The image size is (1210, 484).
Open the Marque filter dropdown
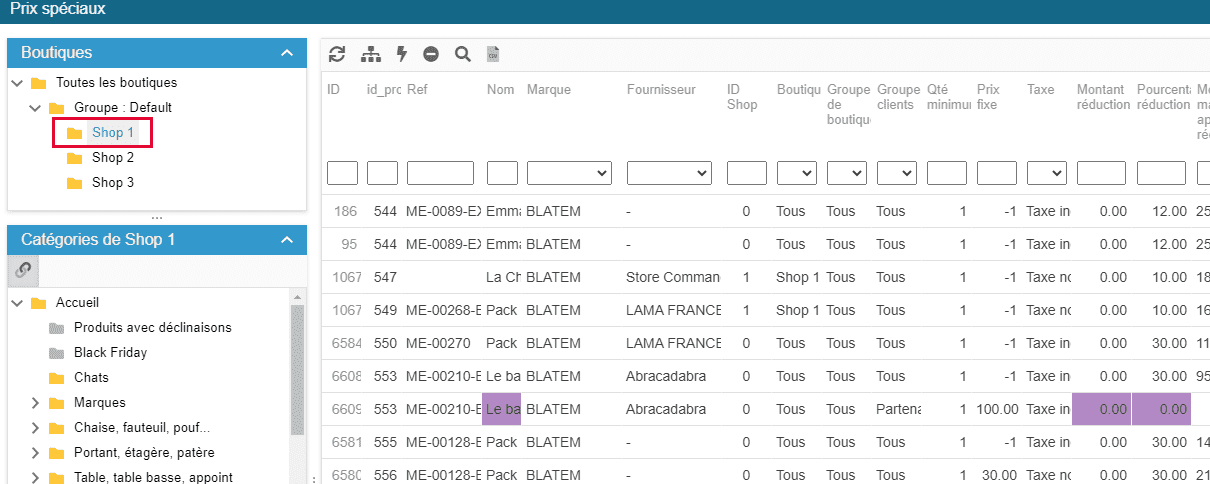569,173
